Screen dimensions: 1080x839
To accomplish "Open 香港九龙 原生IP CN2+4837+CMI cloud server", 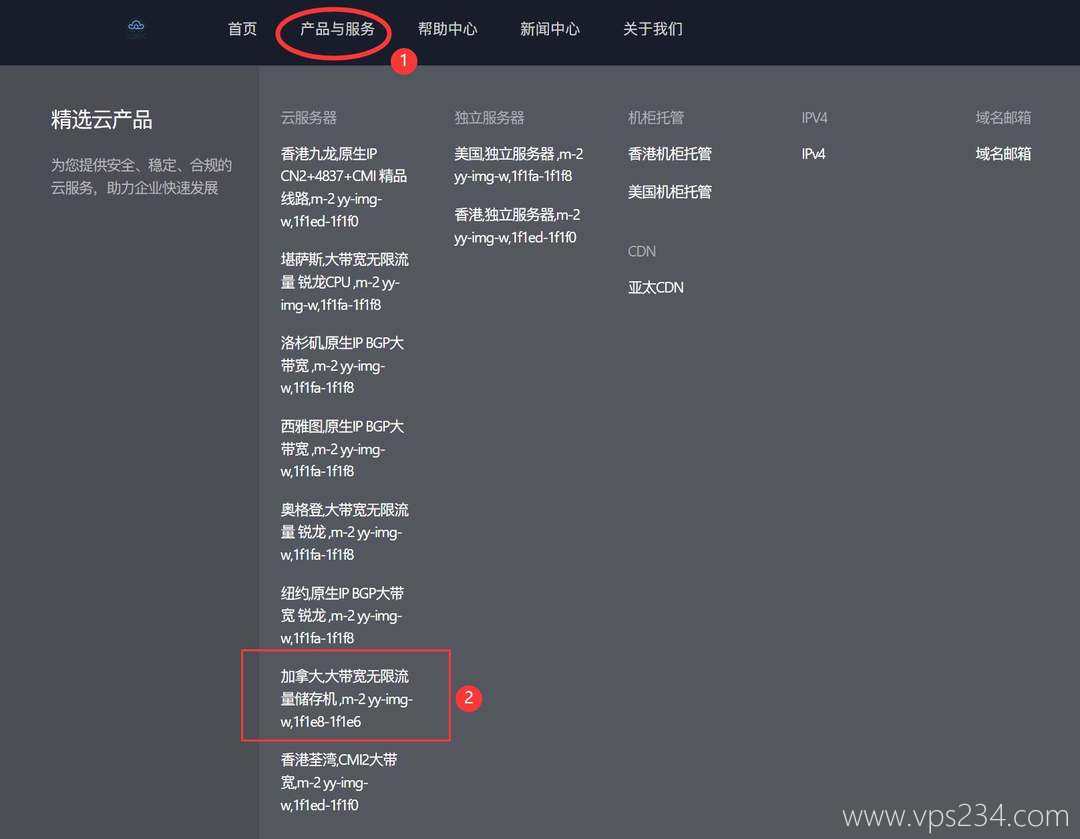I will click(344, 187).
